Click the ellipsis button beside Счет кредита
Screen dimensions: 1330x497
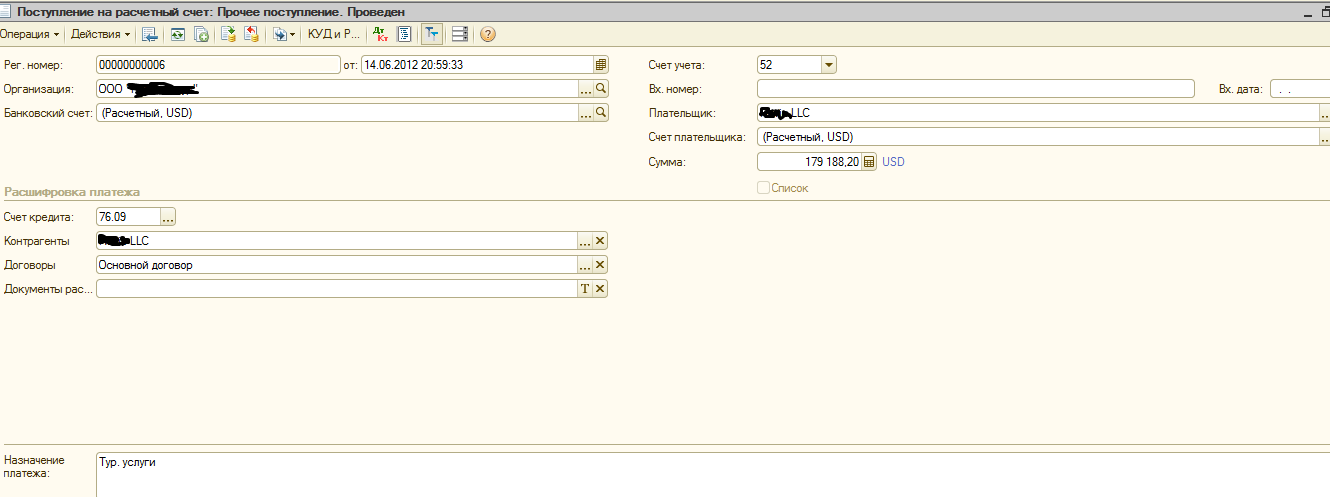click(168, 217)
